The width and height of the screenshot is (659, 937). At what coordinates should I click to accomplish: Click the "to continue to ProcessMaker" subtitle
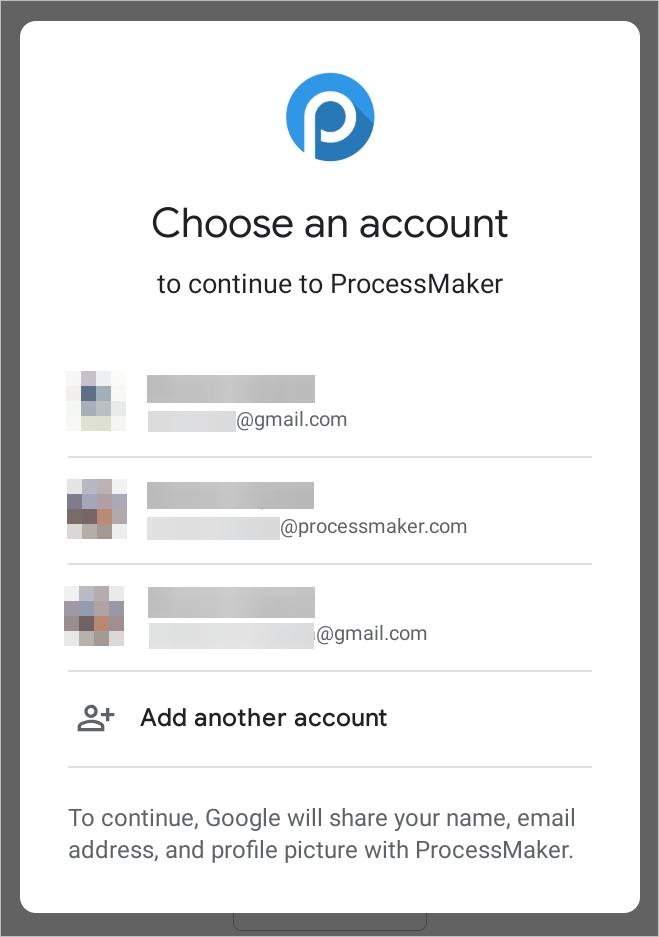click(330, 284)
